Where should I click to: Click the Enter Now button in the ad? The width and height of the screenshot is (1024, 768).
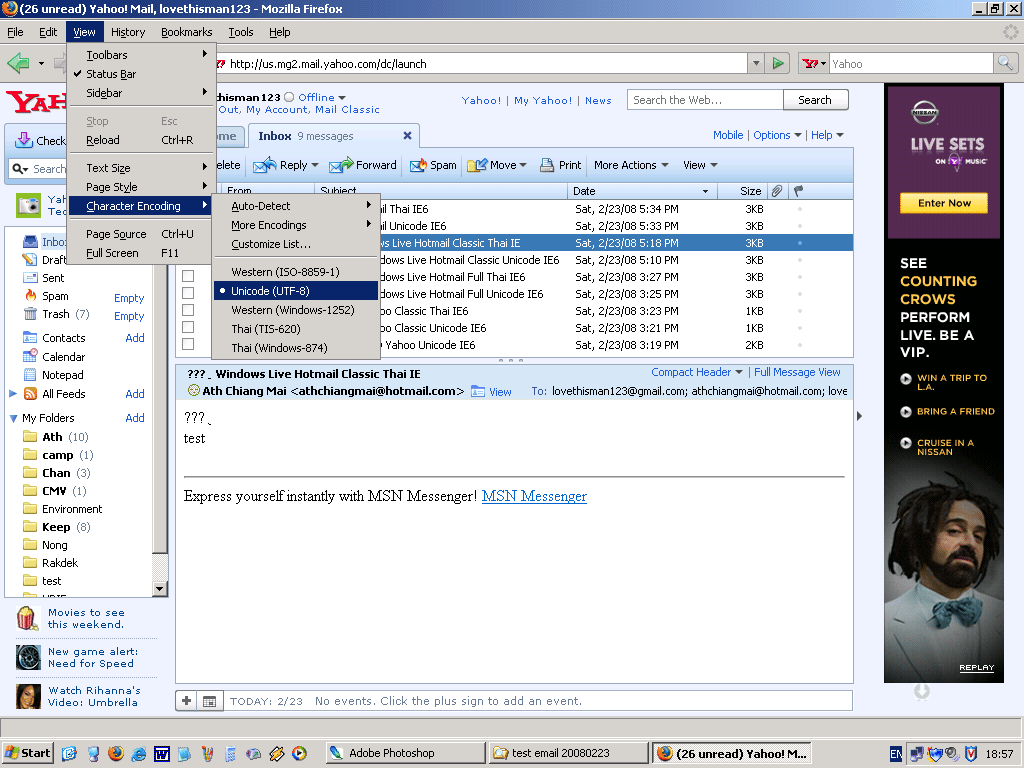944,203
